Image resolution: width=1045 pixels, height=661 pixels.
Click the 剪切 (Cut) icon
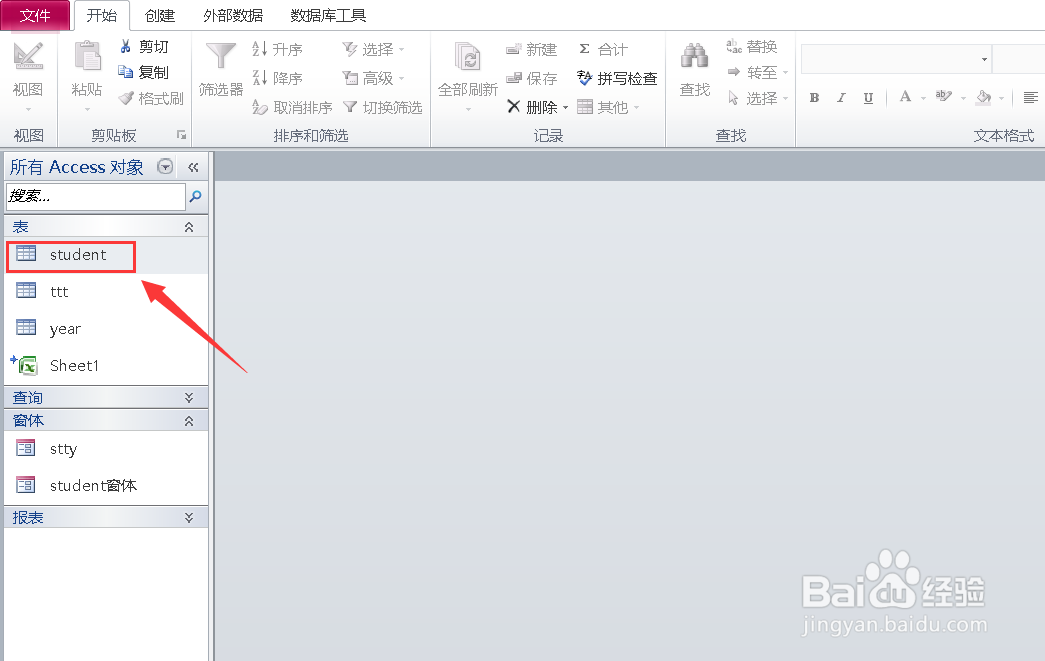[x=127, y=46]
